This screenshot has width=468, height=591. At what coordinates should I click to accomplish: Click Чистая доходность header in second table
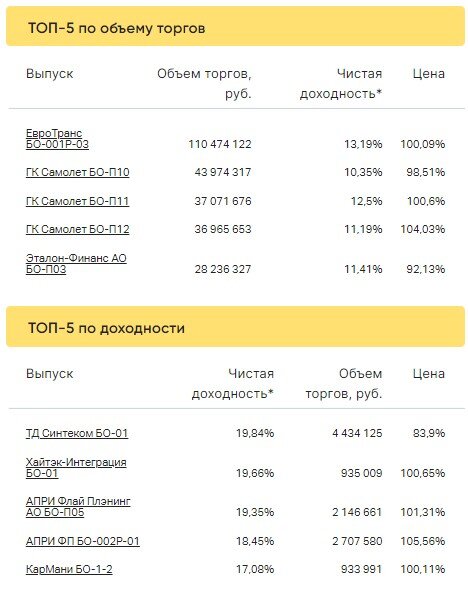(x=233, y=383)
